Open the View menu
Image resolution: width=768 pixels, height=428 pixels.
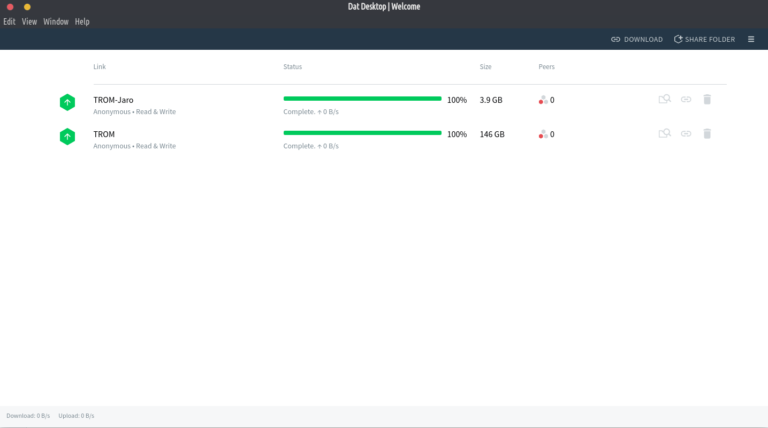(x=30, y=21)
